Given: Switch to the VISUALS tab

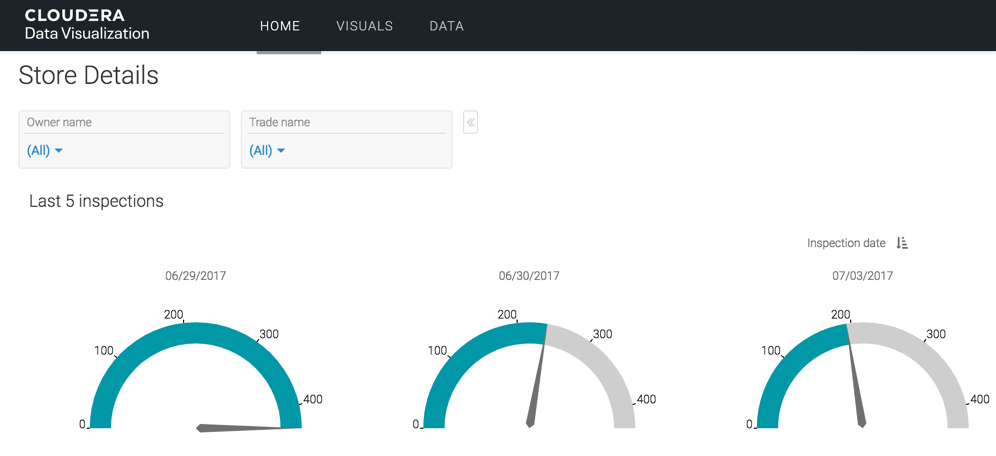Looking at the screenshot, I should 364,26.
